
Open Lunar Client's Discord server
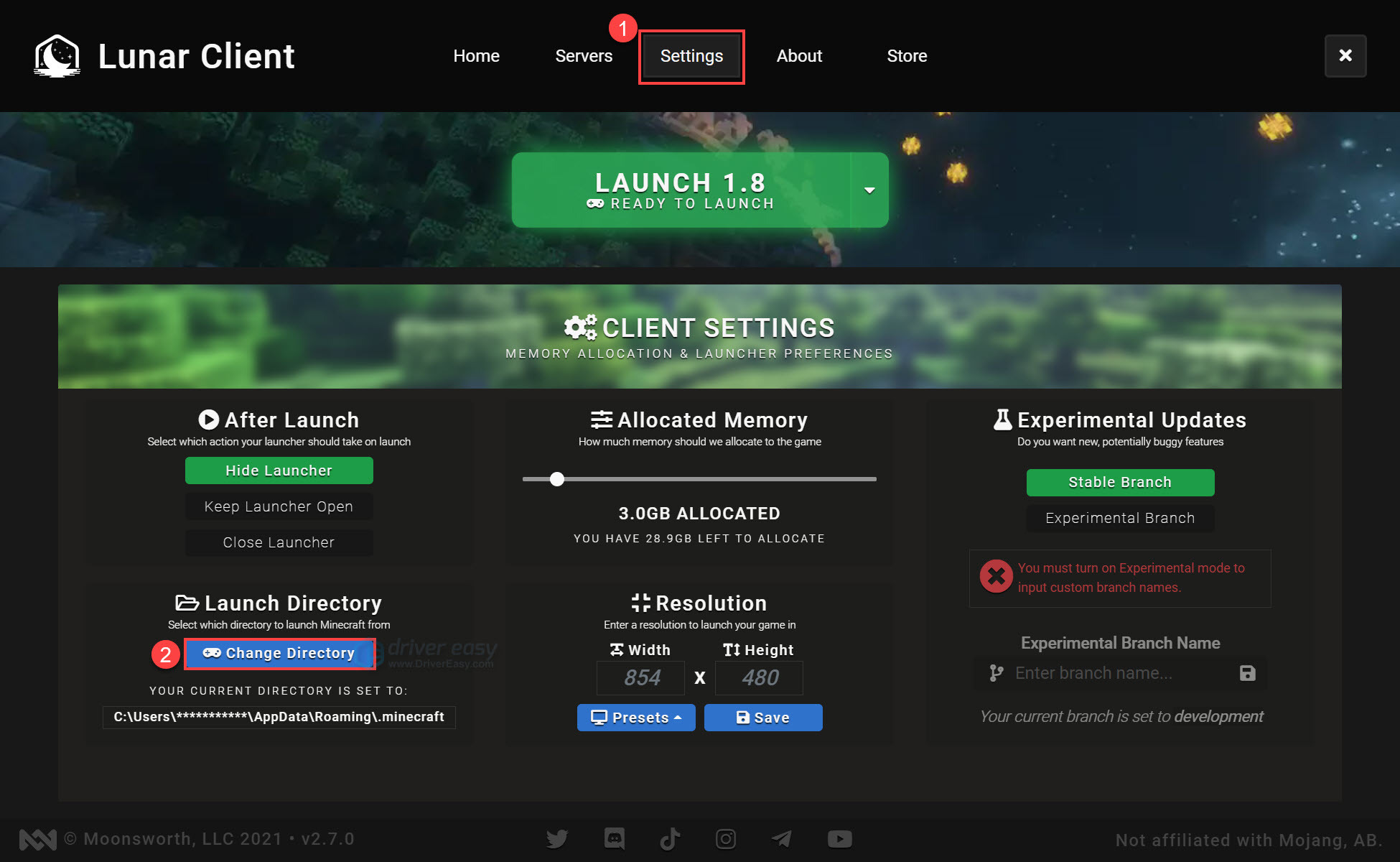[614, 838]
